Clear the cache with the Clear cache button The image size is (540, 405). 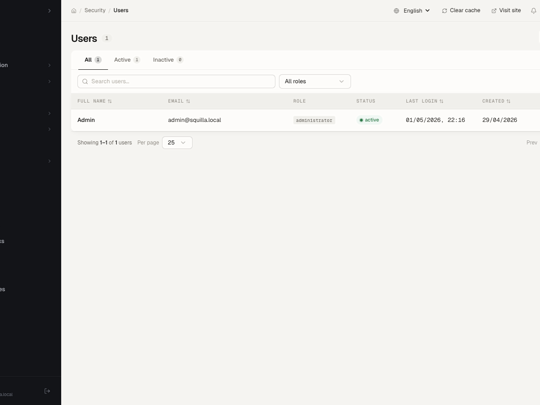pyautogui.click(x=461, y=11)
